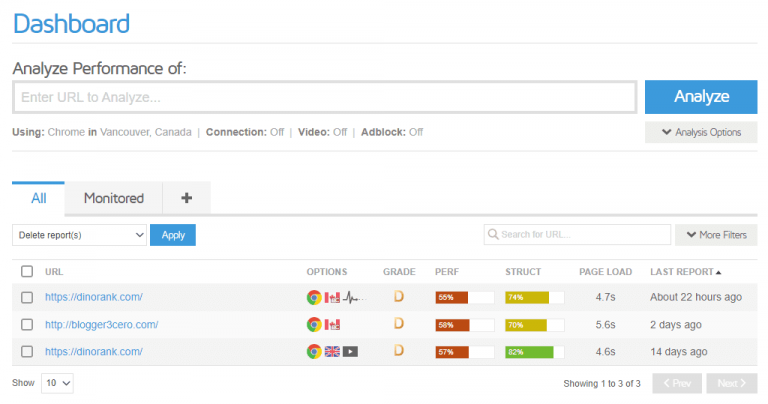Click the Search for URL field
The width and height of the screenshot is (768, 404).
[577, 235]
